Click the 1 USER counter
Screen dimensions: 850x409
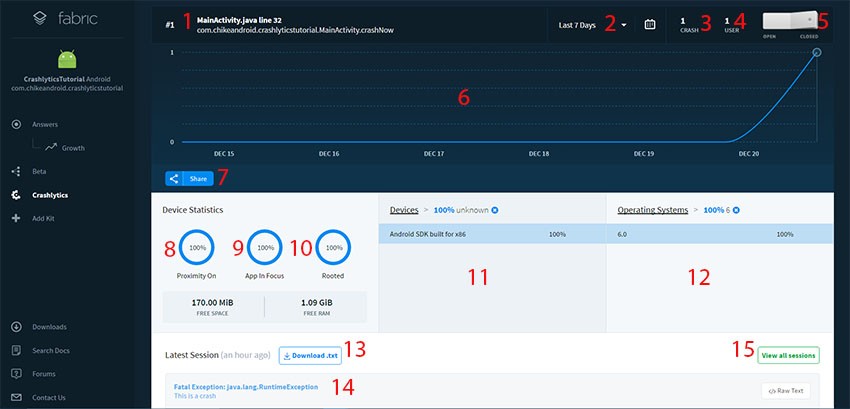click(731, 25)
